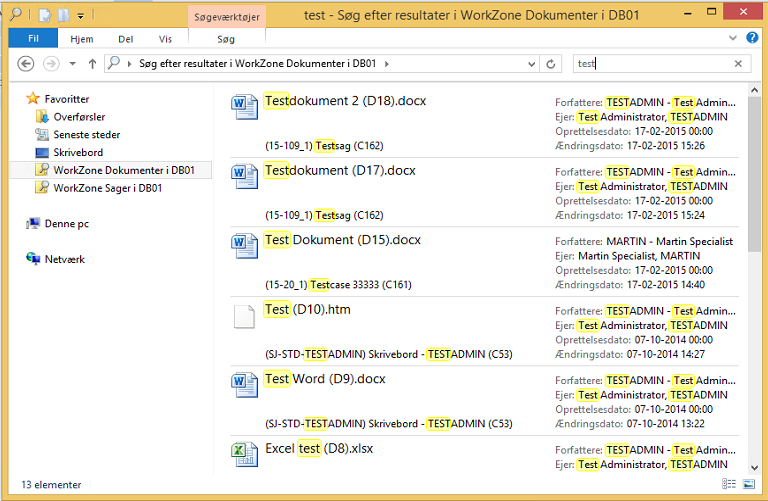Switch to large icons view in status bar

tap(748, 484)
